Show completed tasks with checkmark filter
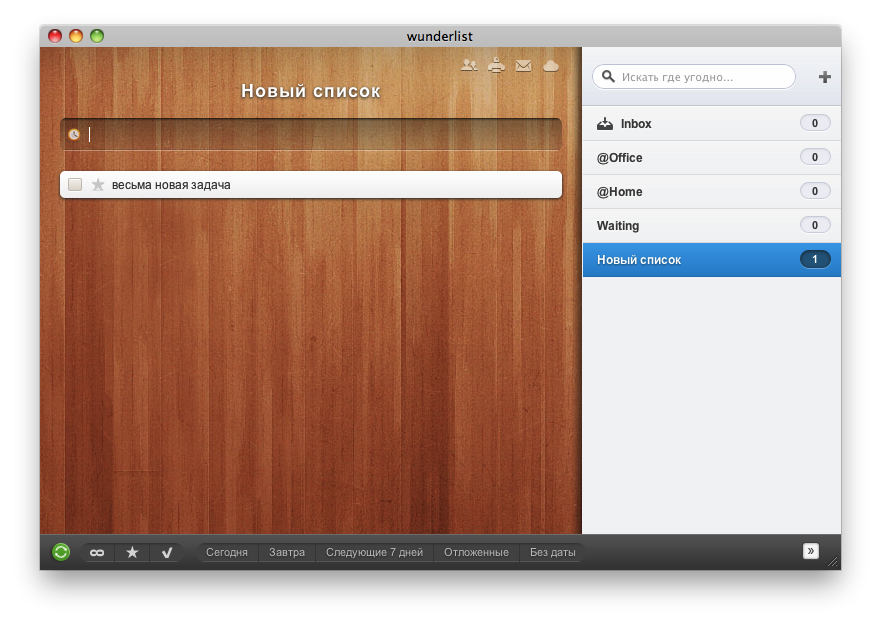Screen dimensions: 881x625 tap(166, 552)
